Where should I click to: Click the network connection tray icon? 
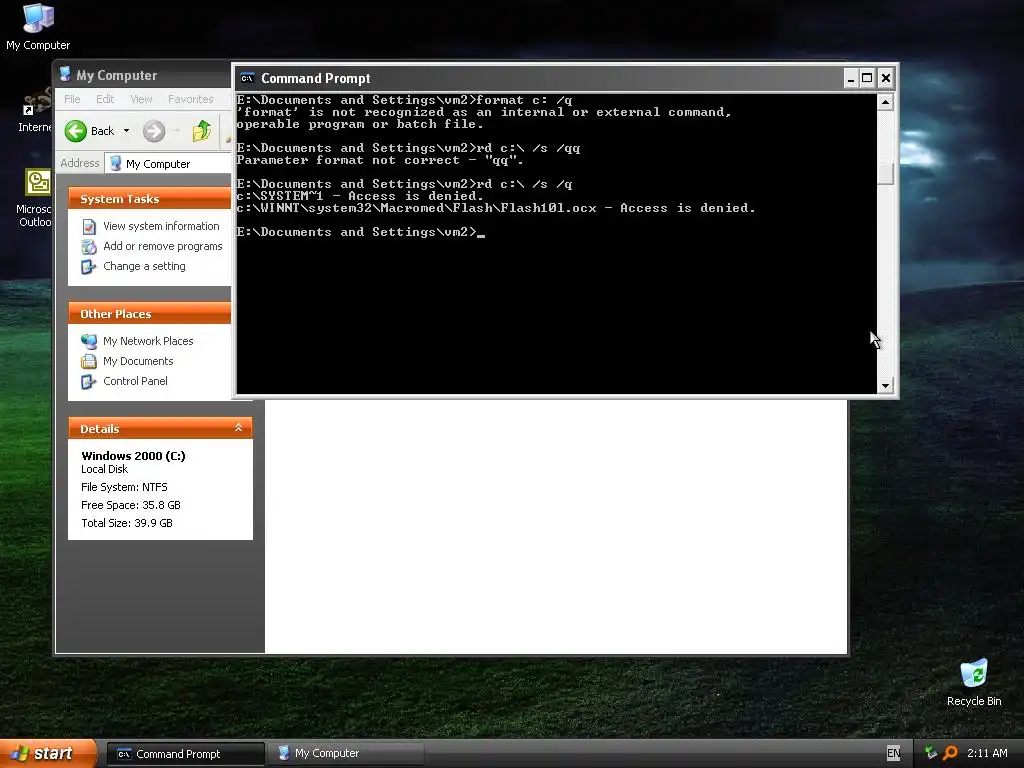pos(931,753)
